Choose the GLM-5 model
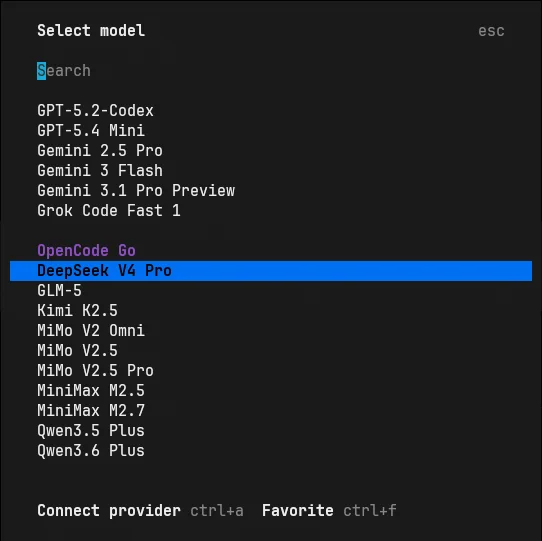The image size is (542, 541). pos(271,291)
